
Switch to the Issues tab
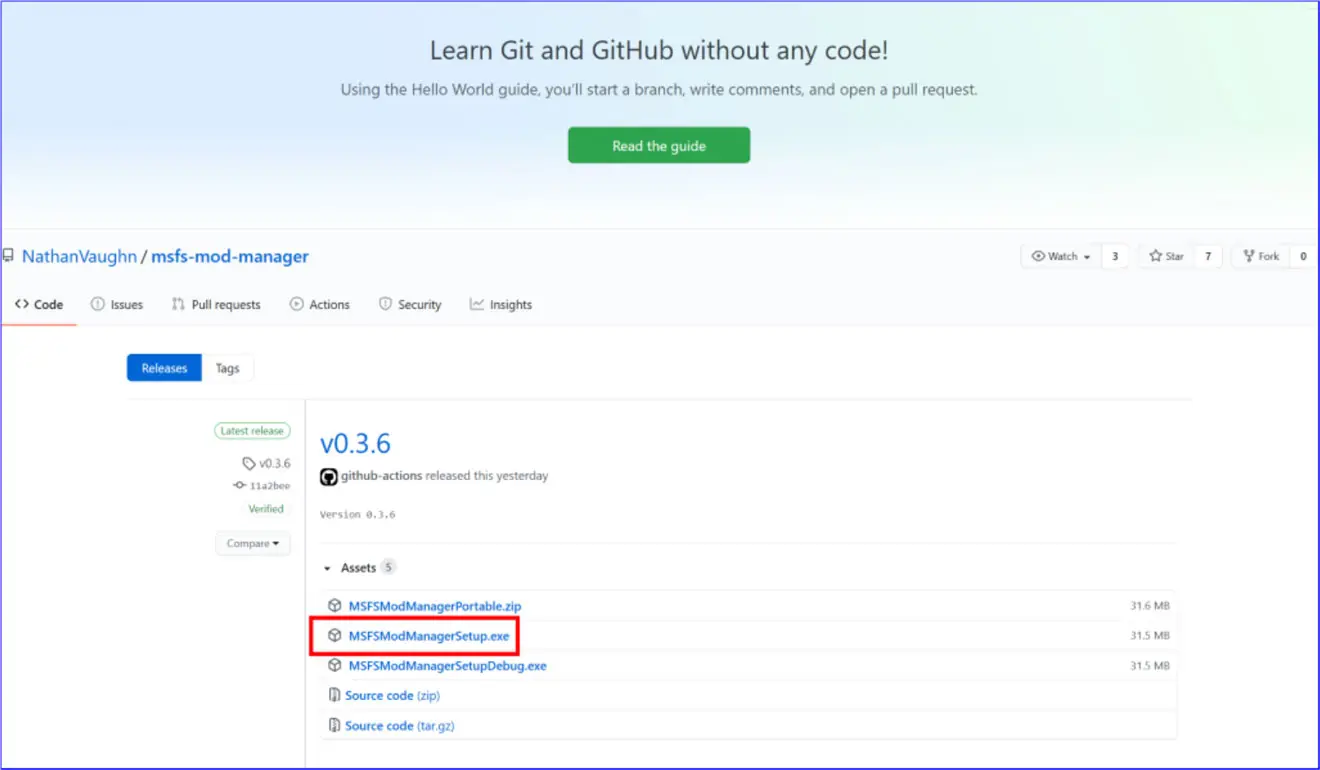click(117, 305)
